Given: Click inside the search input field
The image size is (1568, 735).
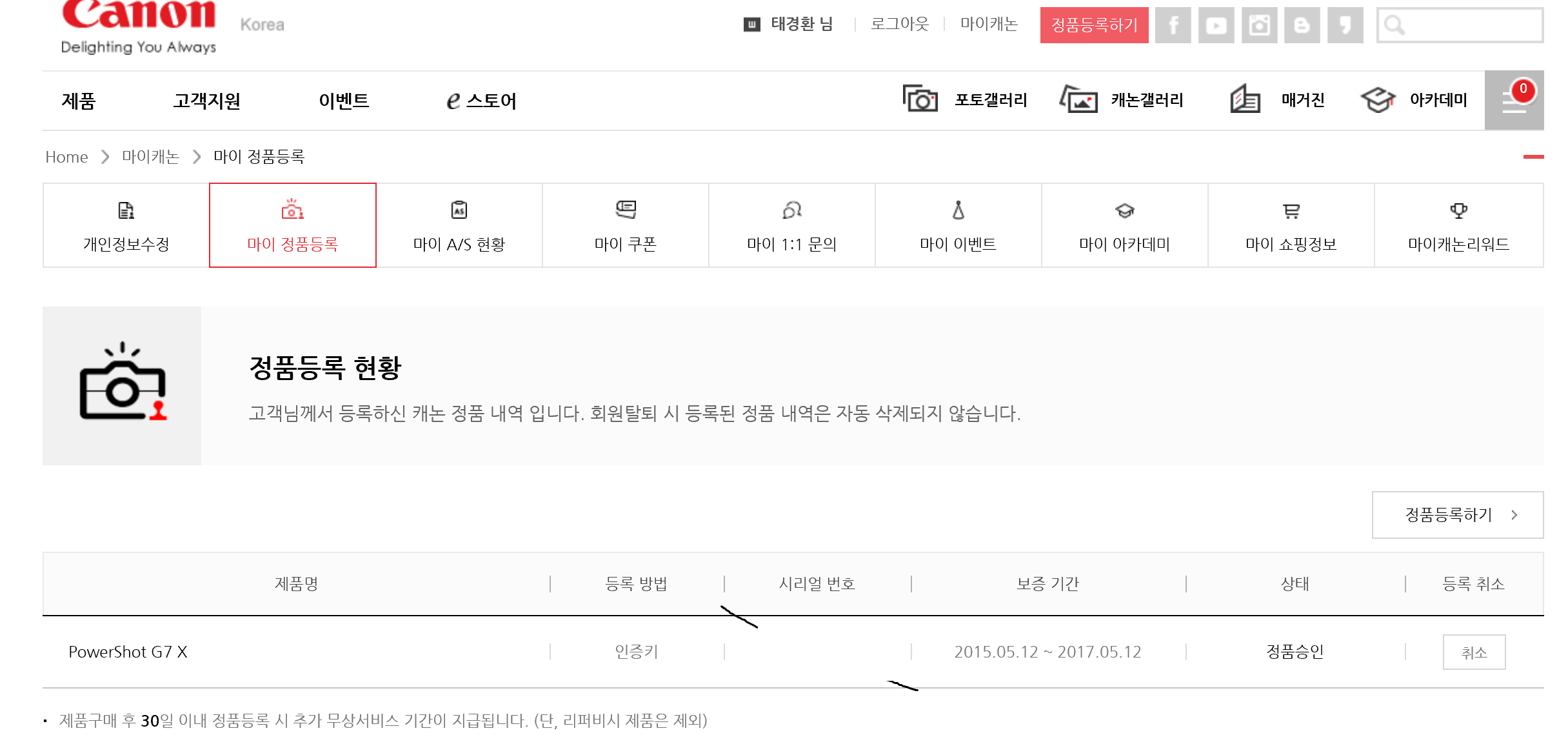Looking at the screenshot, I should tap(1471, 25).
